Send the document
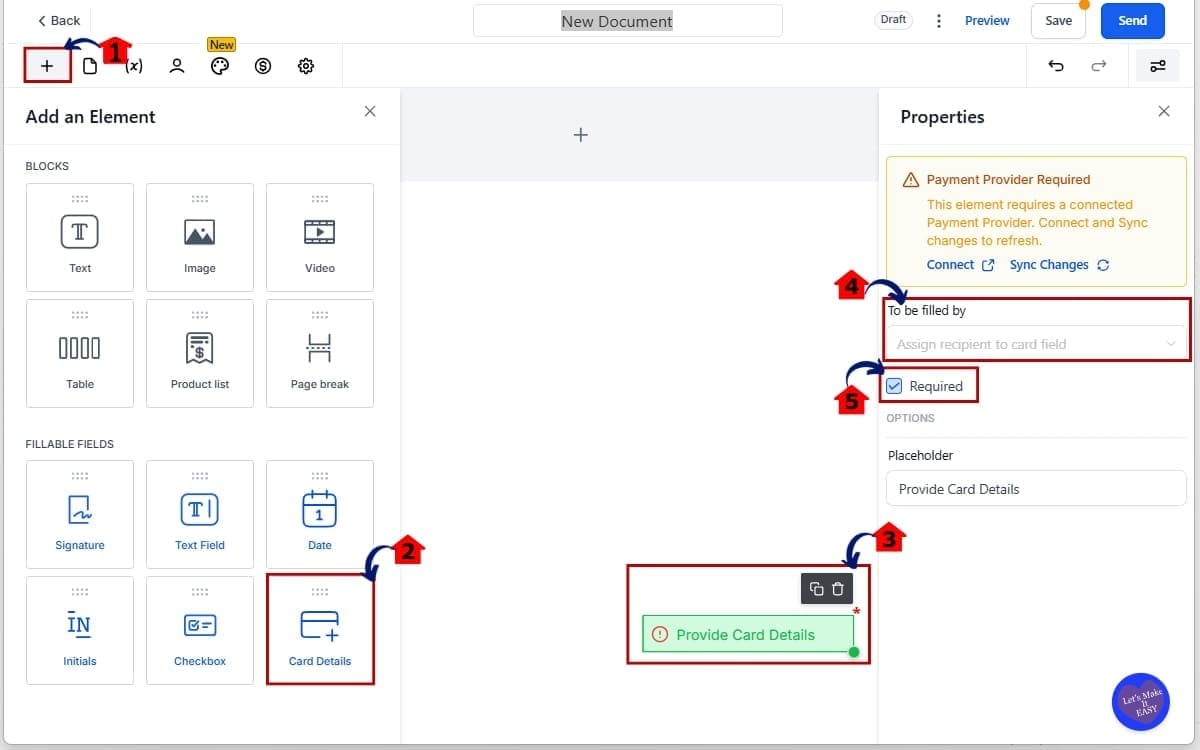This screenshot has height=750, width=1200. coord(1132,21)
